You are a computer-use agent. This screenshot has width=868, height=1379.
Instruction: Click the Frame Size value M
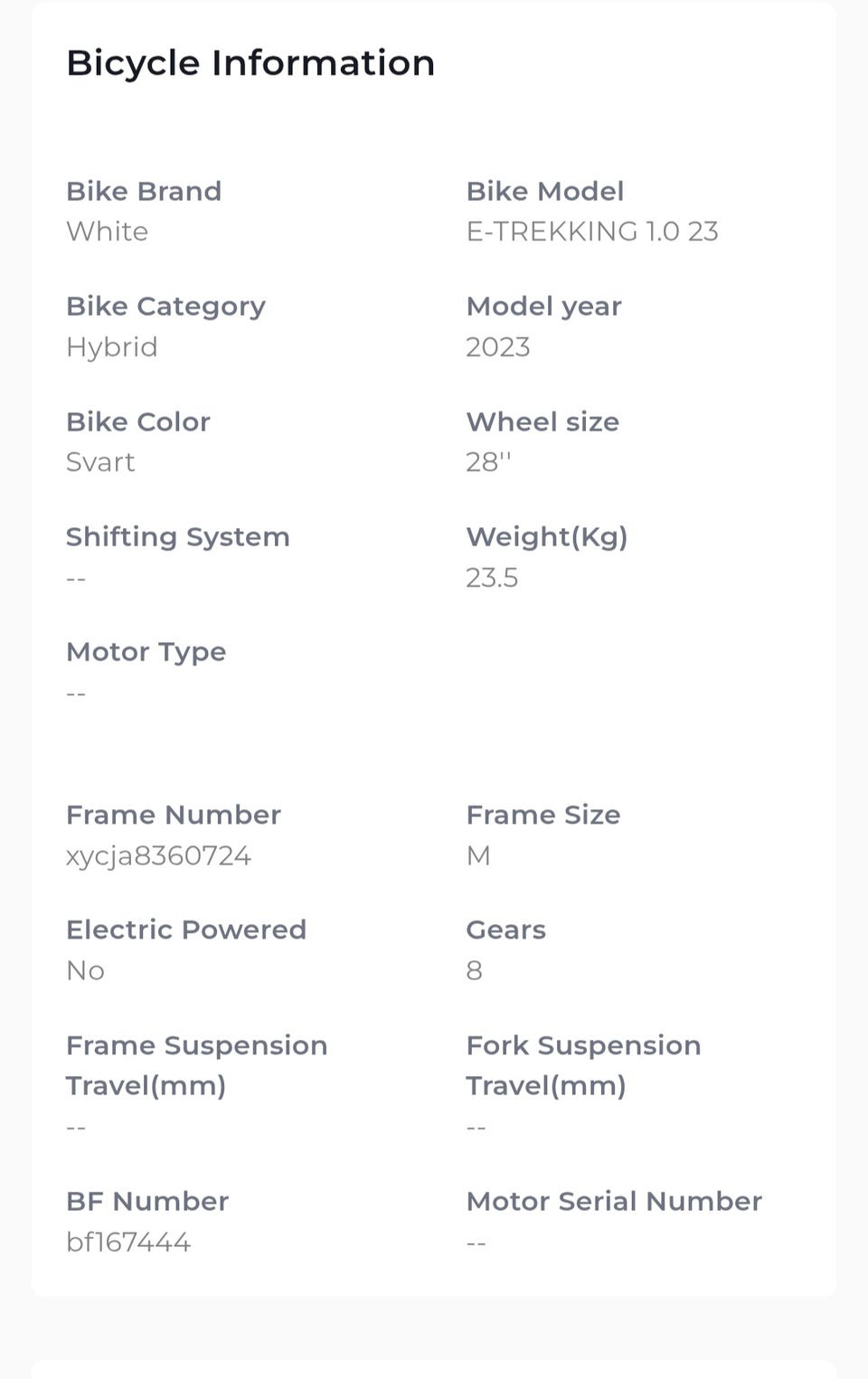point(478,855)
